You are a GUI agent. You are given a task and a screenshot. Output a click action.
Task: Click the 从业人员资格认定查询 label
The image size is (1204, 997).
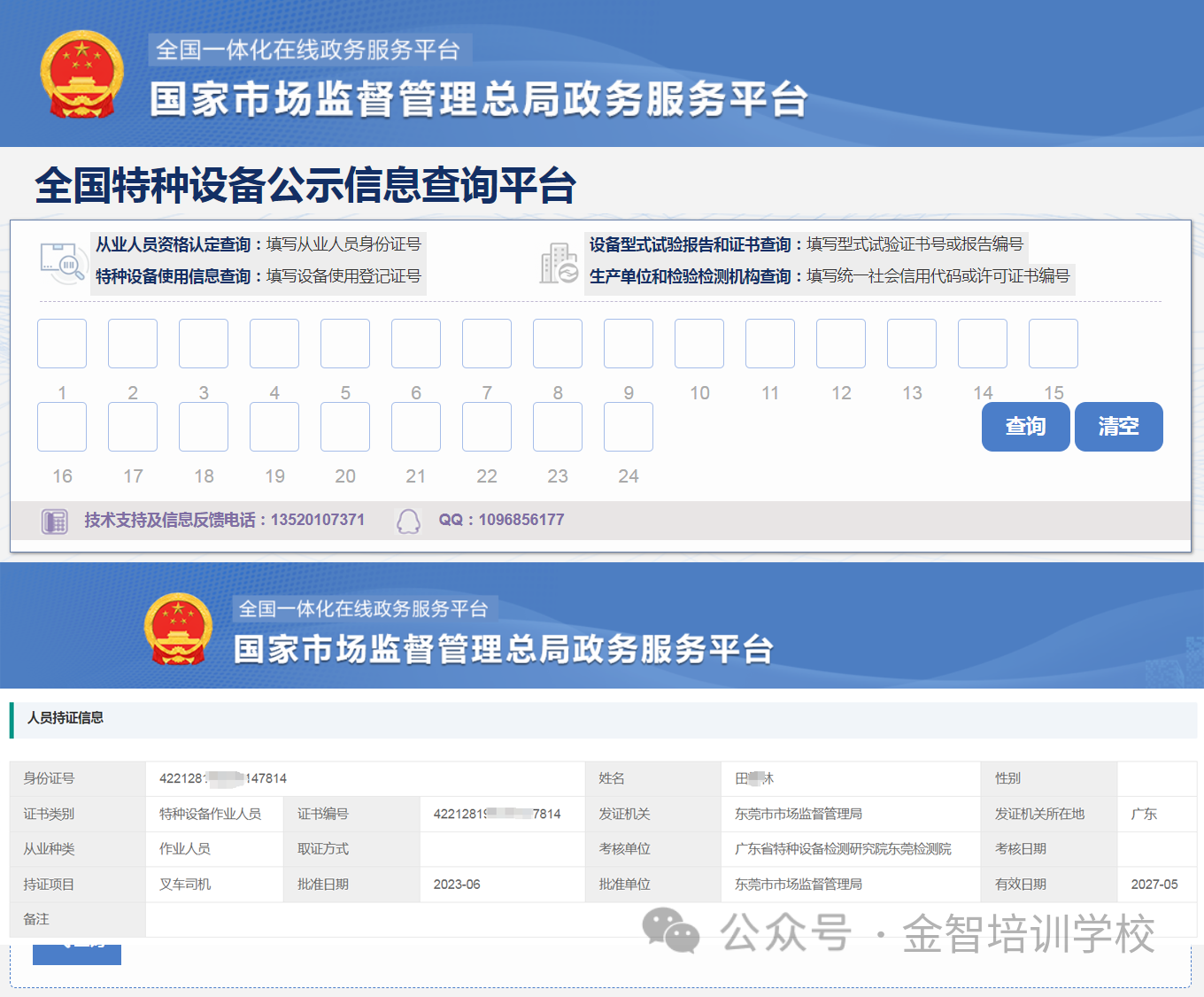point(174,244)
